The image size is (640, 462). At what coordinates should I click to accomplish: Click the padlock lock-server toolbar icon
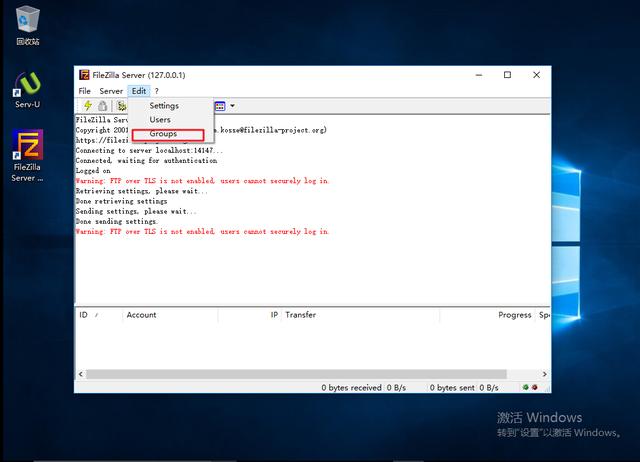(x=102, y=106)
